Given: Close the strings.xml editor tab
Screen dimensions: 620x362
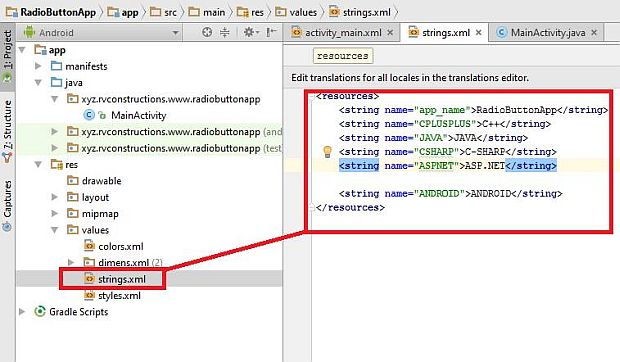Looking at the screenshot, I should click(x=478, y=32).
